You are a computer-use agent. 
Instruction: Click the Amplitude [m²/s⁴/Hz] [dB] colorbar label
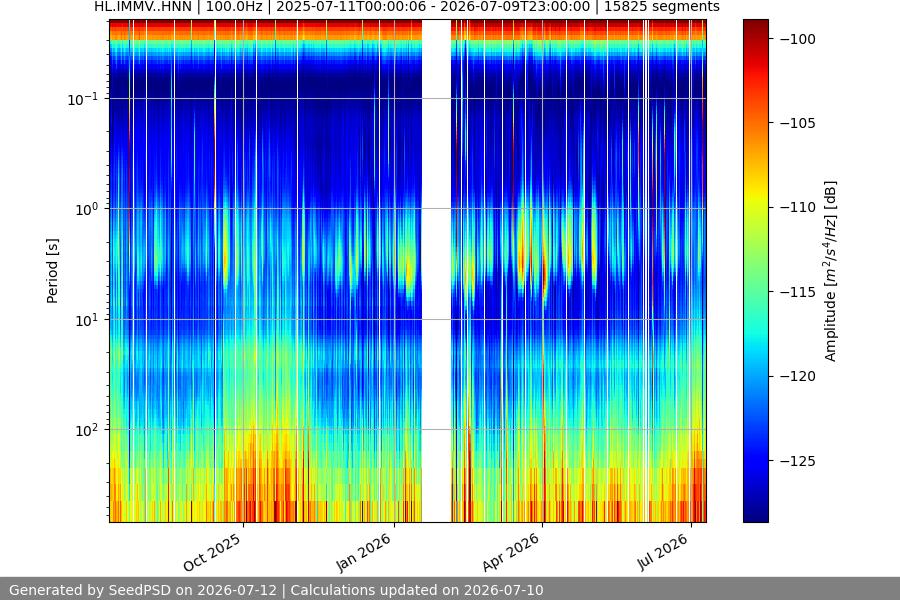(x=831, y=271)
